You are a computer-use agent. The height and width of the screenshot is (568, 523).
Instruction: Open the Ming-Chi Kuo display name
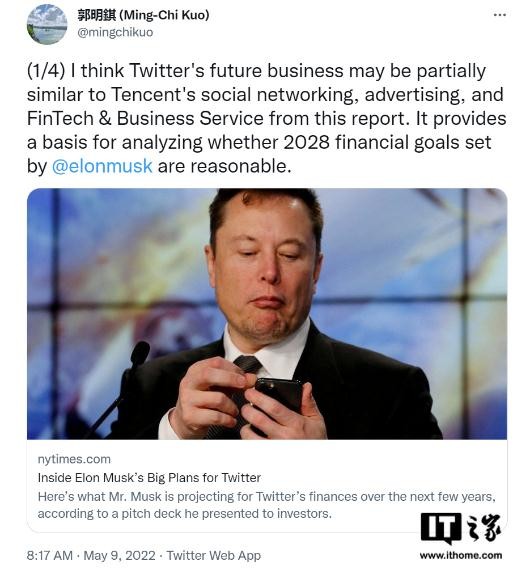click(143, 15)
